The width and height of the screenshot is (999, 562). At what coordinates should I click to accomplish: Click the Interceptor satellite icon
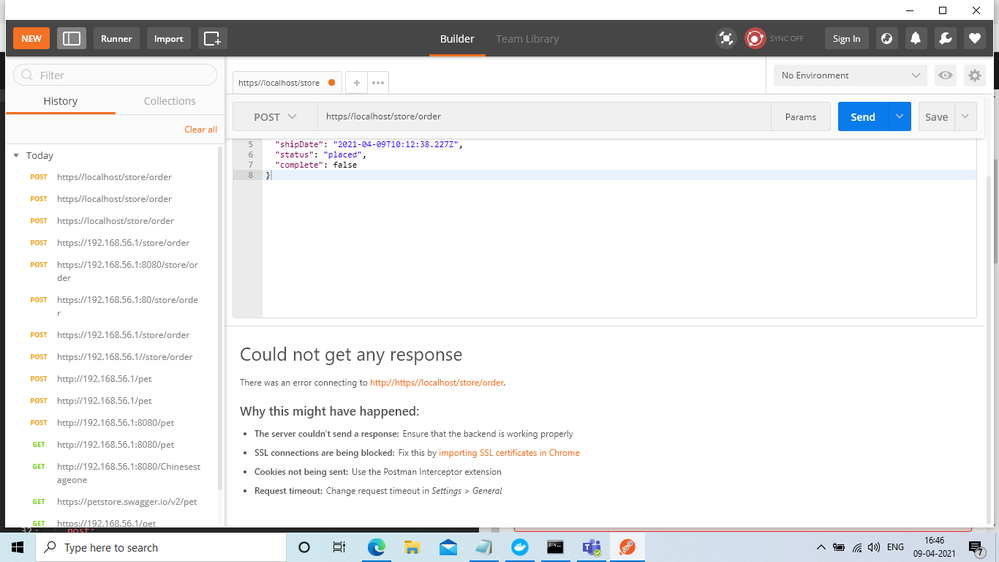click(726, 38)
